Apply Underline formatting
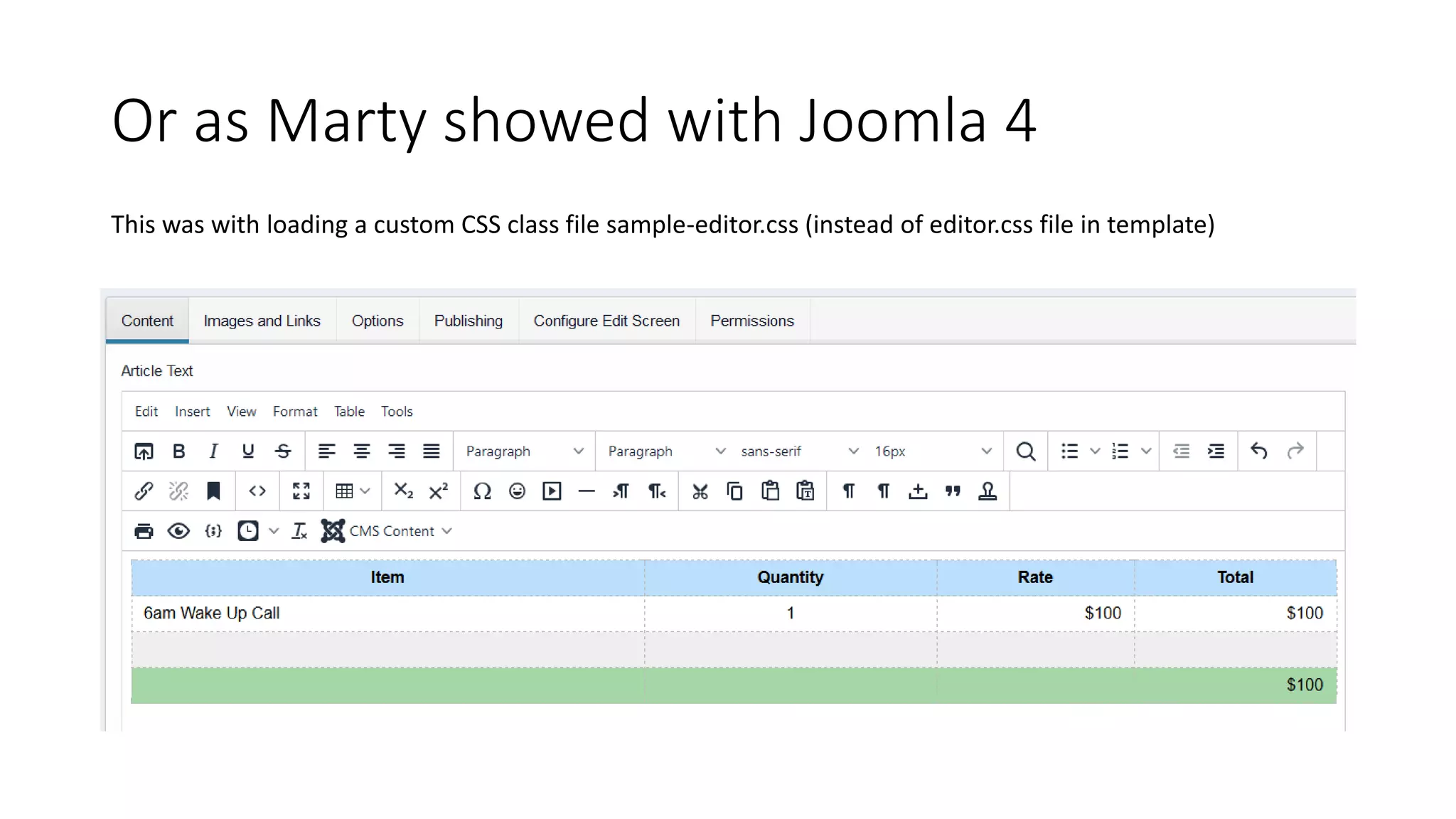1456x819 pixels. [248, 451]
